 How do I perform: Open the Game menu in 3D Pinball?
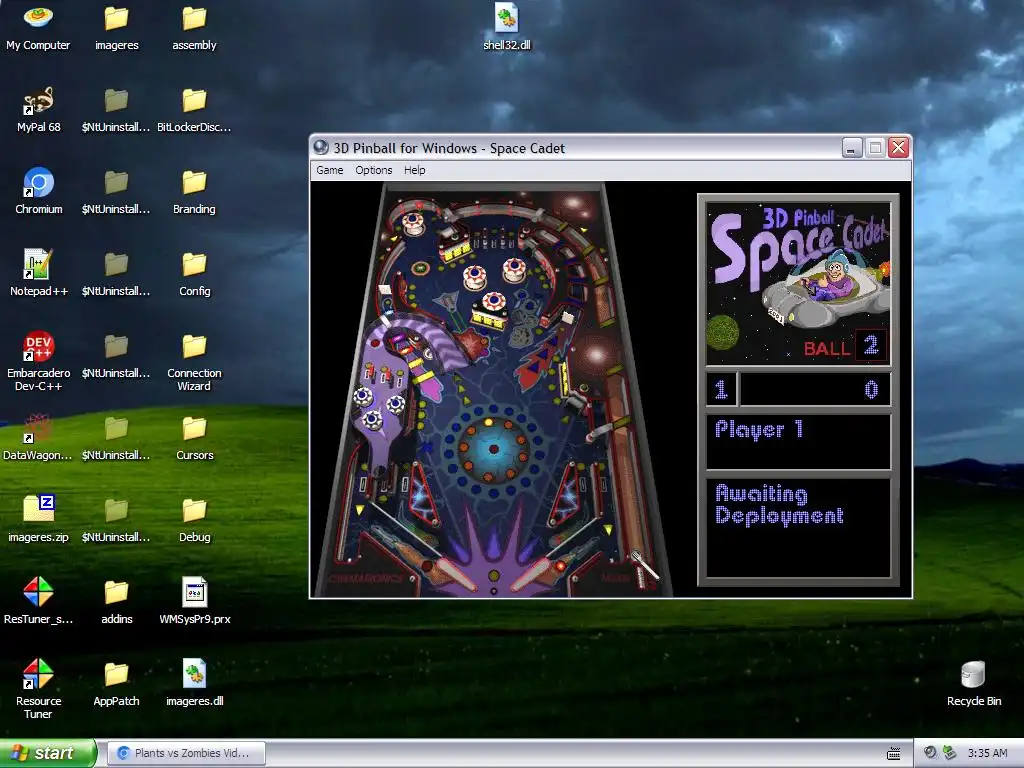click(329, 170)
